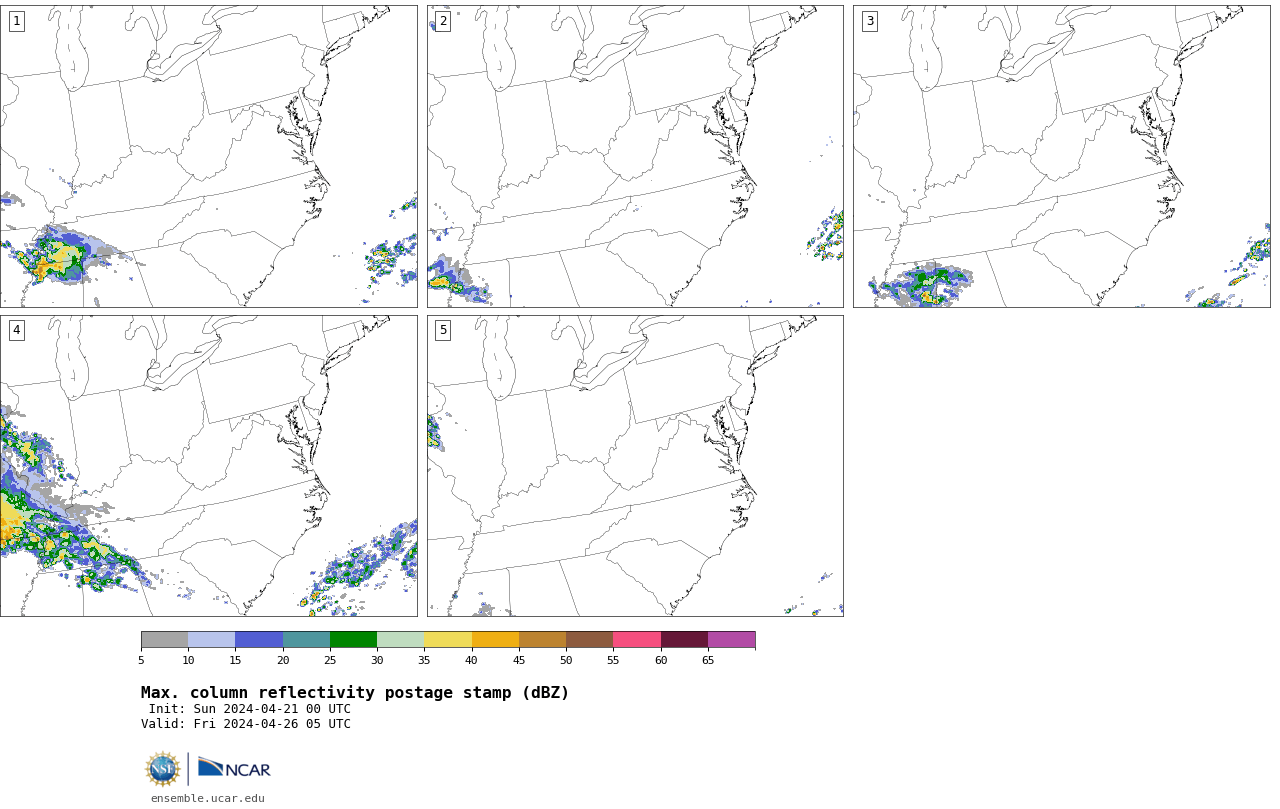
Task: Click the blue 15-20 dBZ swatch
Action: click(x=259, y=640)
